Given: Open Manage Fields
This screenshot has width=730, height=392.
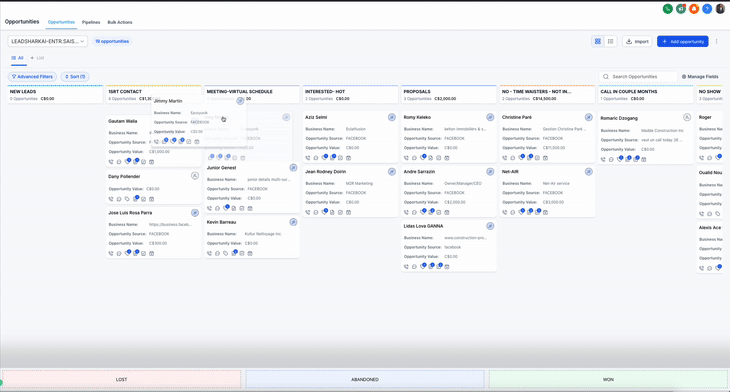Looking at the screenshot, I should (x=700, y=76).
